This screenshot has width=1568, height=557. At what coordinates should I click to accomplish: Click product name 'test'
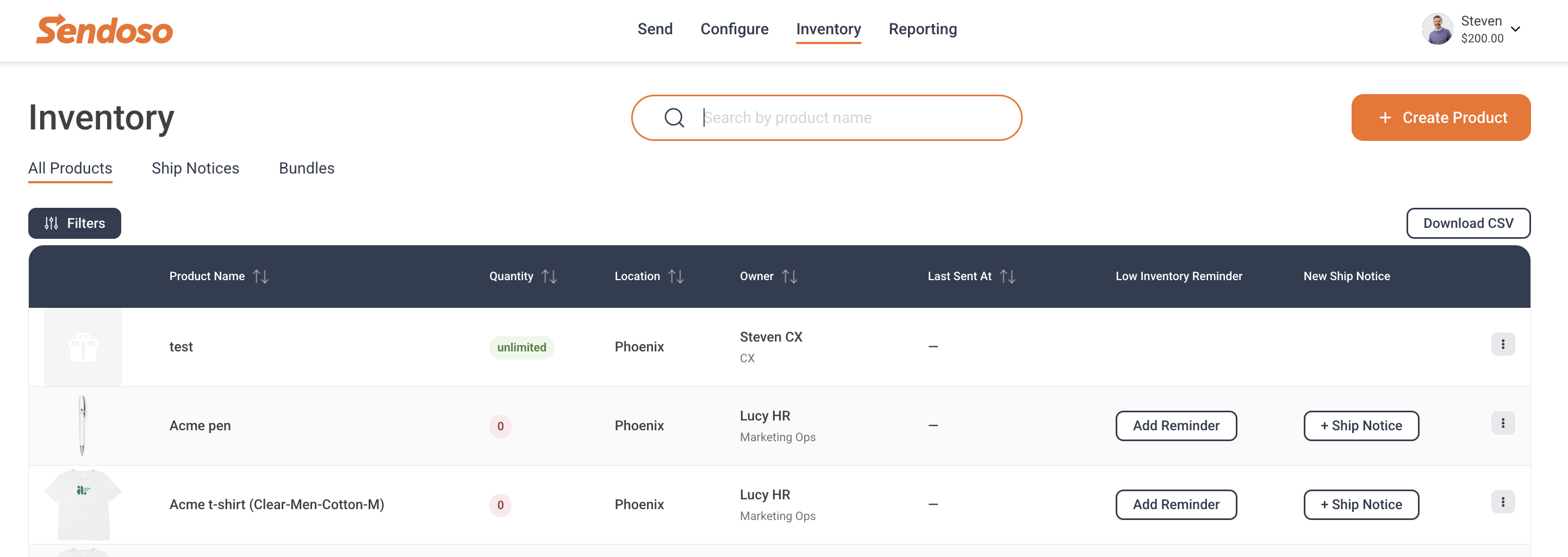(181, 347)
